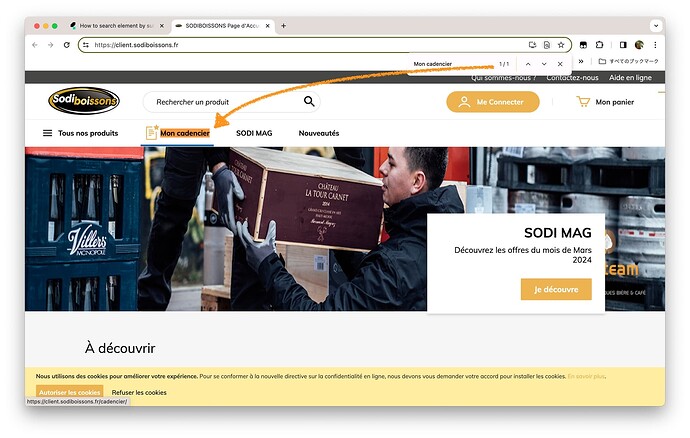This screenshot has width=690, height=438.
Task: Open the Aide en ligne link
Action: click(x=630, y=77)
